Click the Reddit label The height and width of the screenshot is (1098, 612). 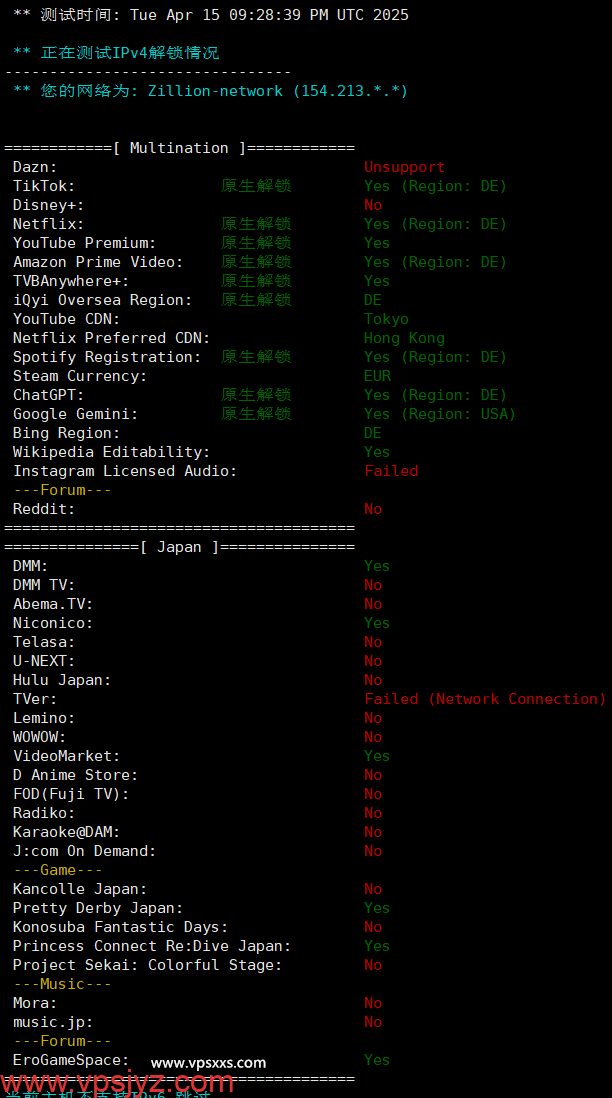click(44, 509)
